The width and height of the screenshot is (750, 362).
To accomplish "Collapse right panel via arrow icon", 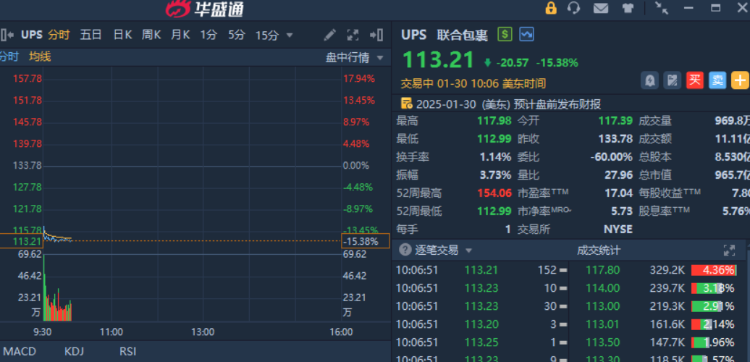I will click(376, 35).
